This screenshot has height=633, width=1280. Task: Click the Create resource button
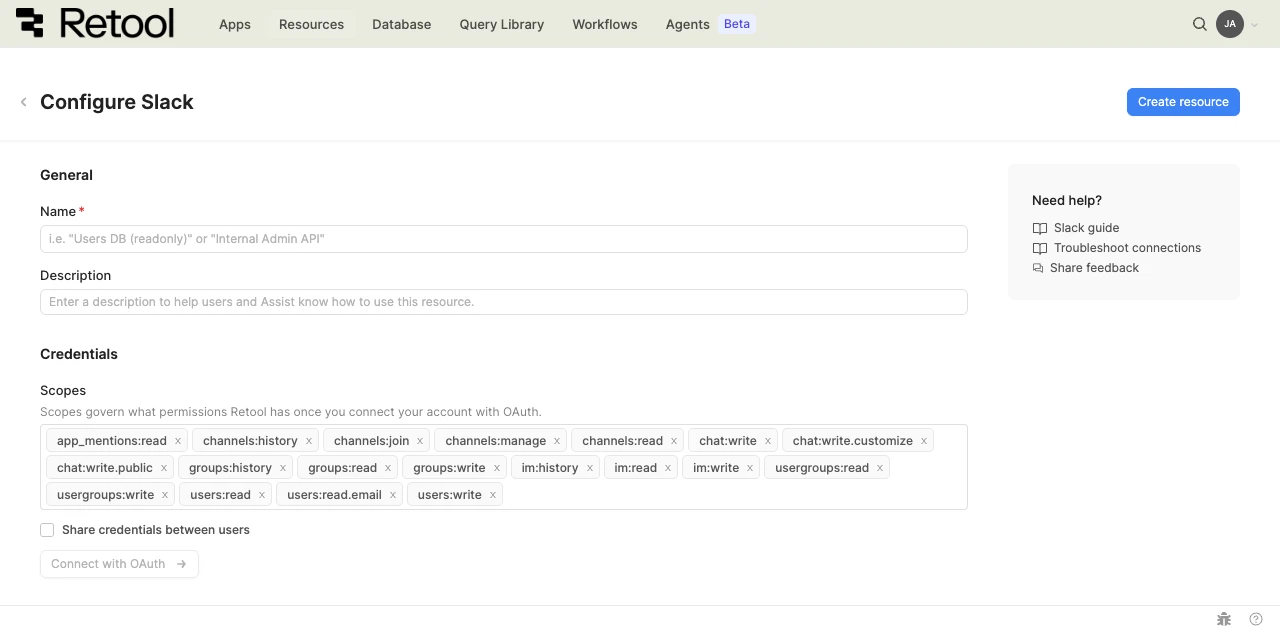pos(1183,102)
